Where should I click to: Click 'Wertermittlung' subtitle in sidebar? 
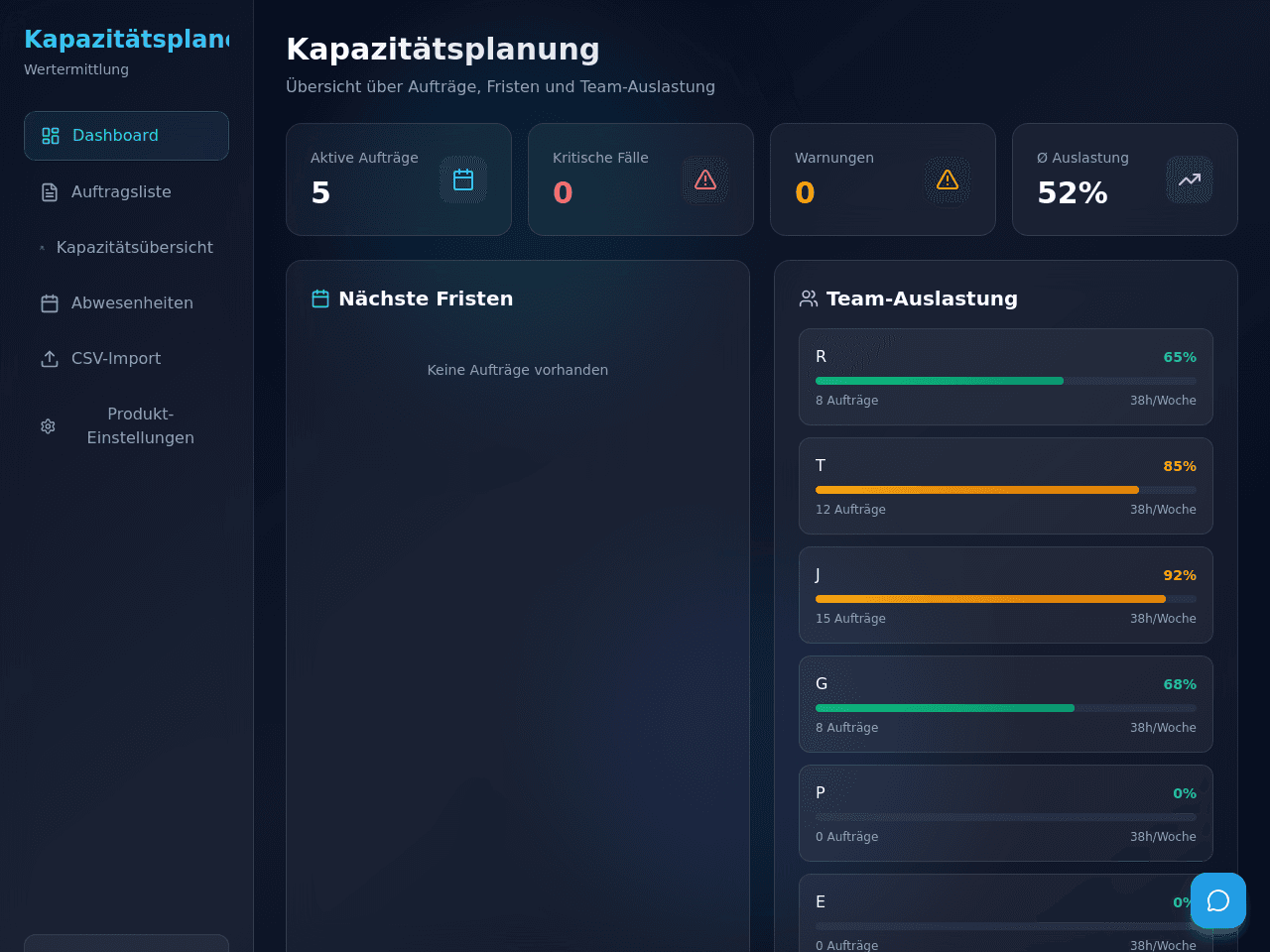coord(76,69)
